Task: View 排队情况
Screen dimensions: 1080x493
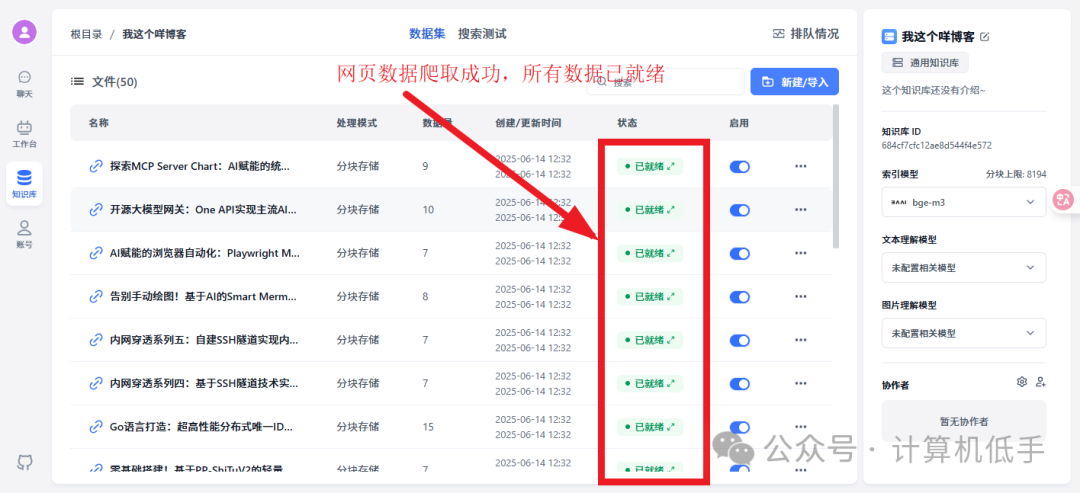Action: (806, 33)
